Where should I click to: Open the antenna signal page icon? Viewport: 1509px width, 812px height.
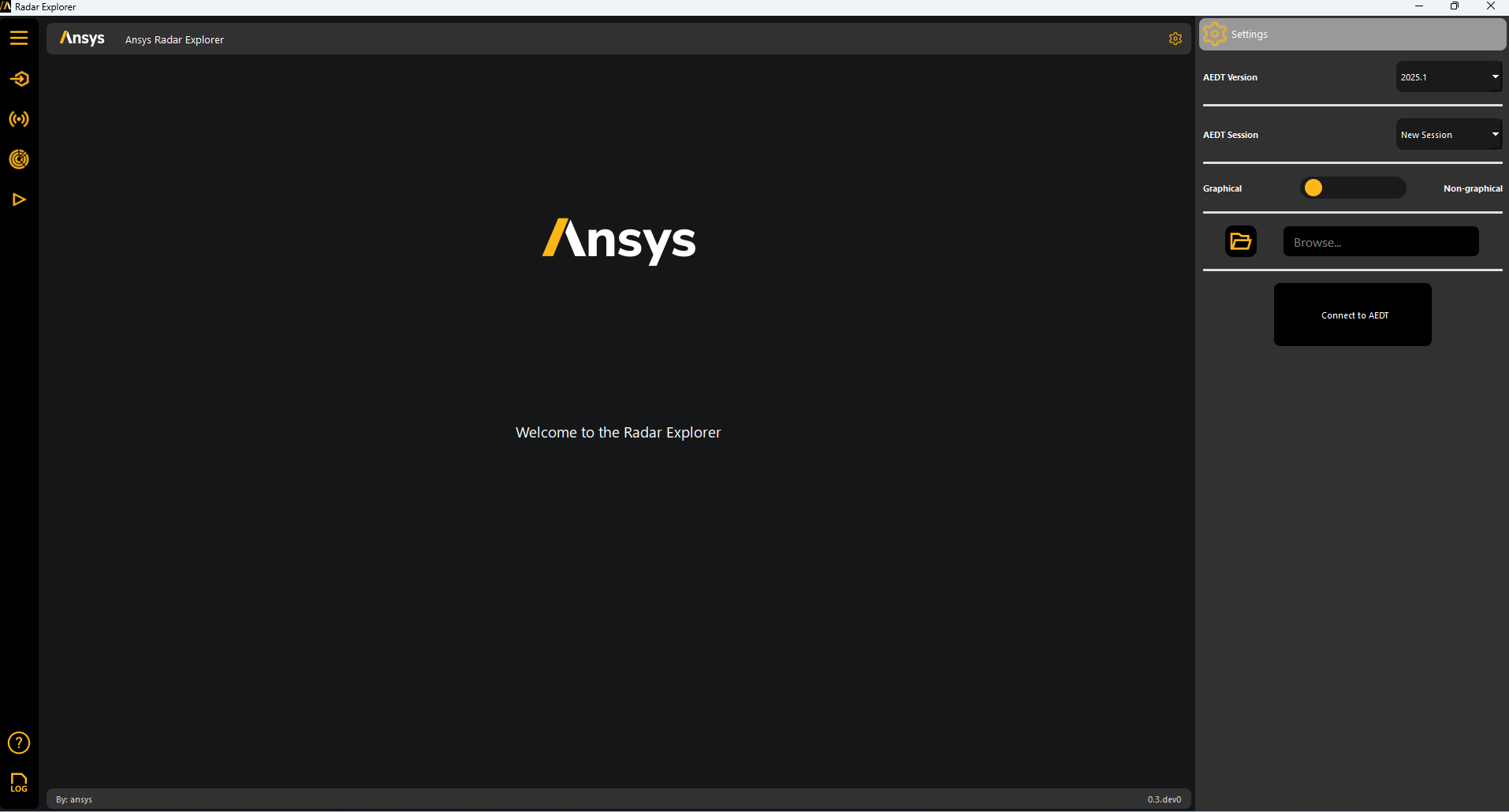[x=19, y=119]
